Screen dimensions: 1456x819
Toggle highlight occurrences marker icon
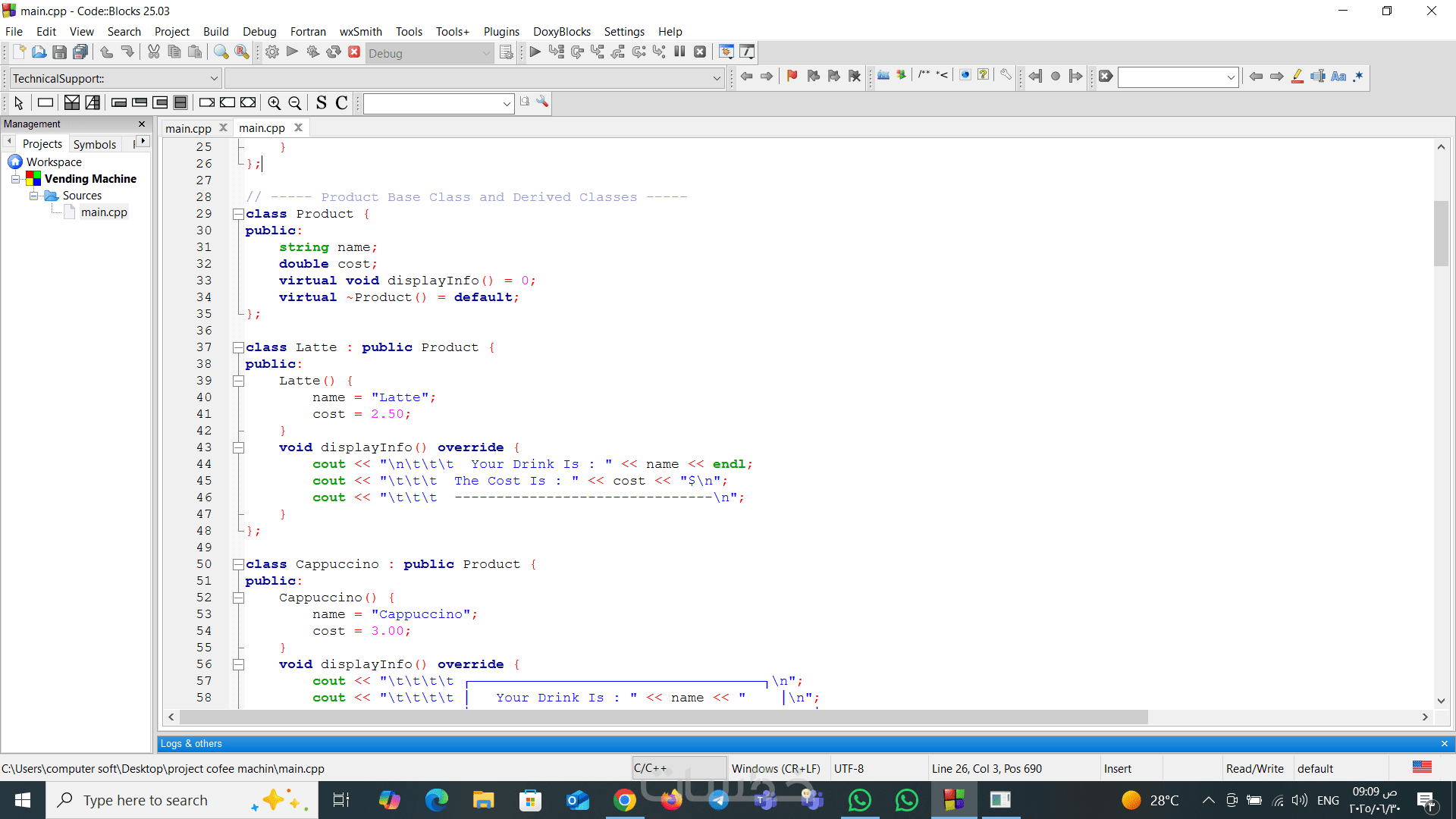[x=1298, y=76]
